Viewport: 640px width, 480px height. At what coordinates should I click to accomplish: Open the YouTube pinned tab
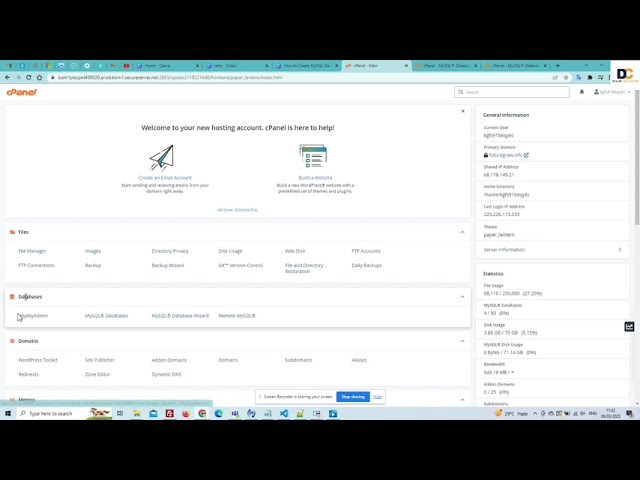(126, 66)
